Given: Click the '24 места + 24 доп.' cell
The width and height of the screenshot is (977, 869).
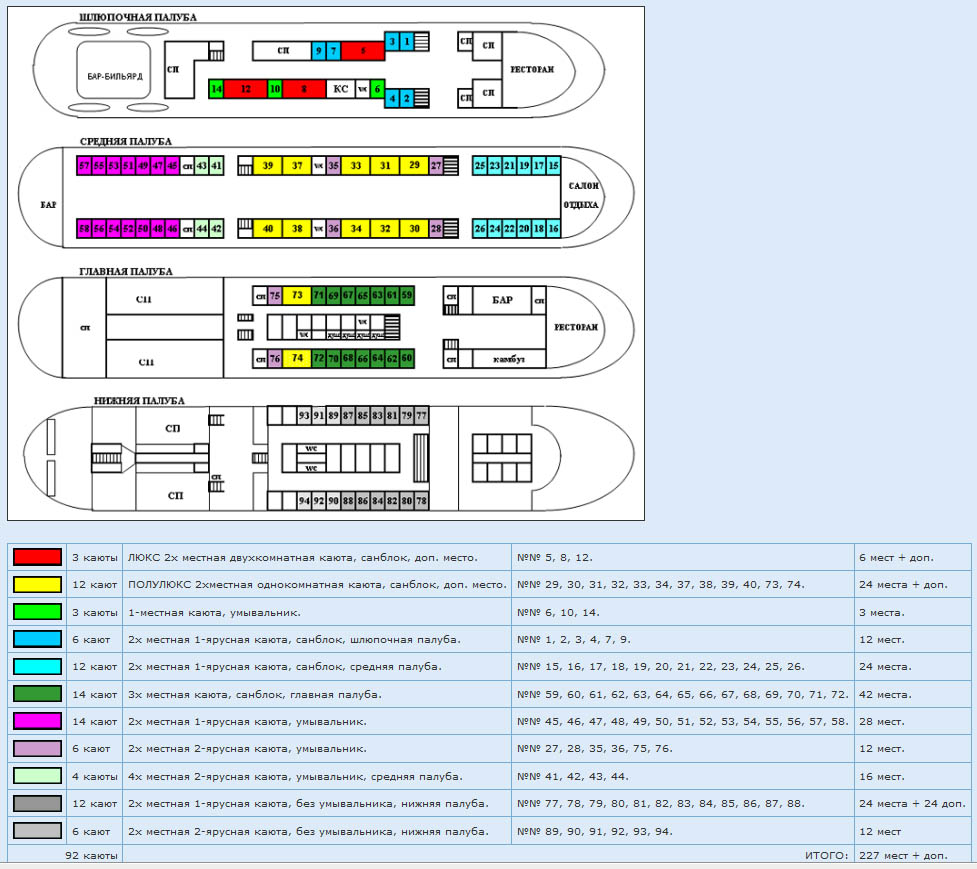Looking at the screenshot, I should 912,804.
